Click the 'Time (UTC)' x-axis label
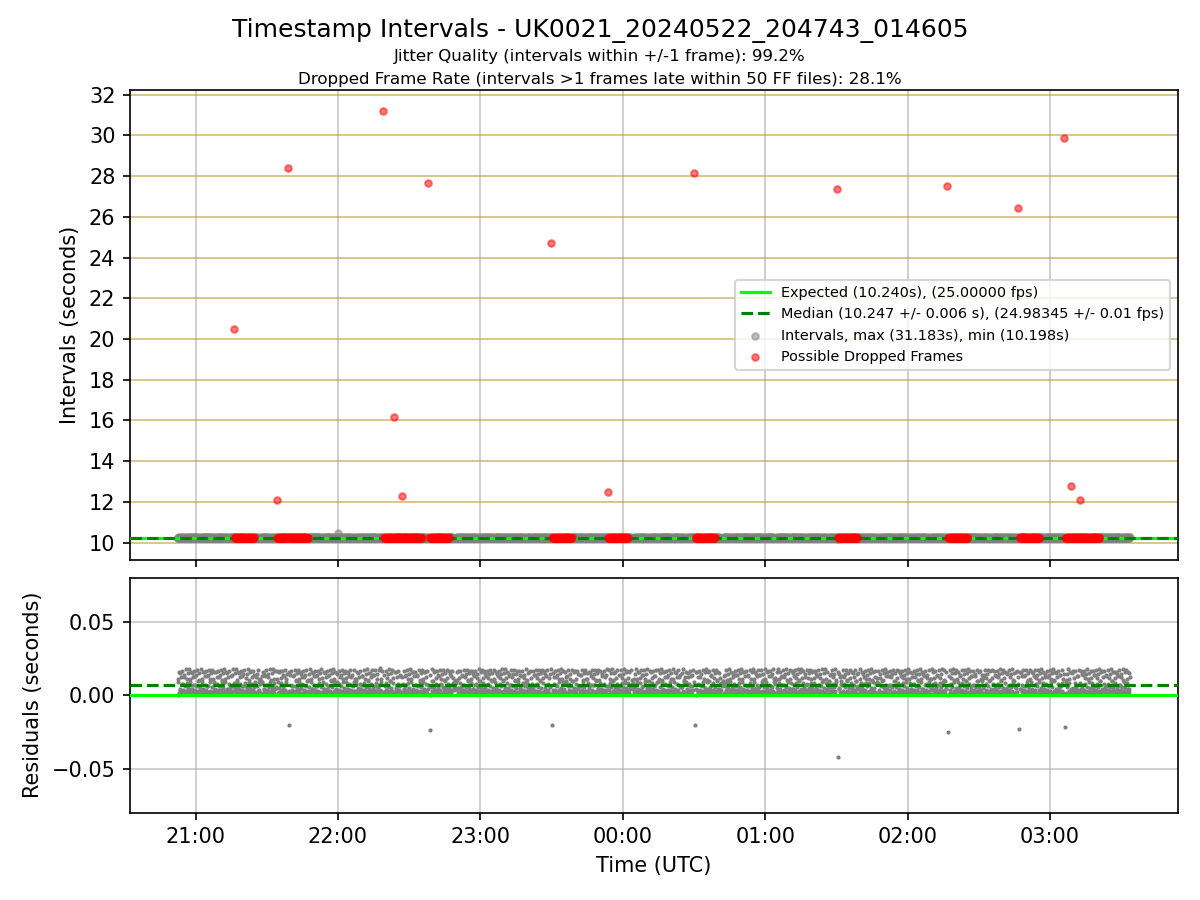The height and width of the screenshot is (900, 1200). pos(653,865)
